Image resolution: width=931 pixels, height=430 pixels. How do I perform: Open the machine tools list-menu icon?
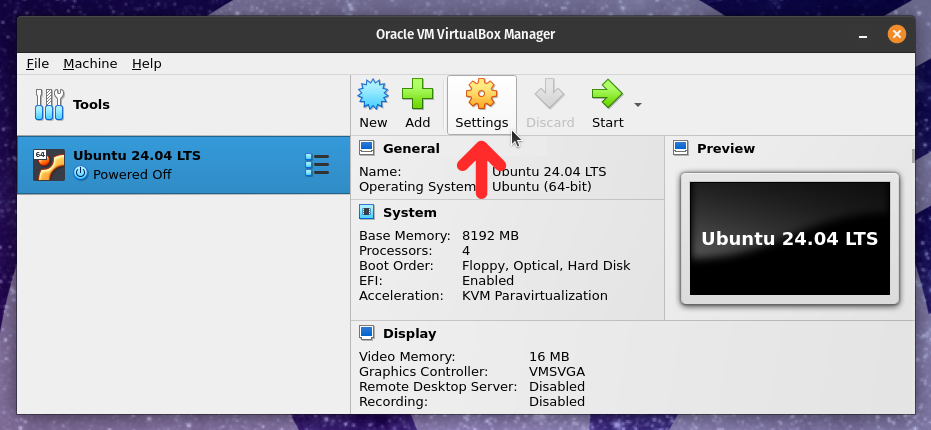pyautogui.click(x=317, y=165)
